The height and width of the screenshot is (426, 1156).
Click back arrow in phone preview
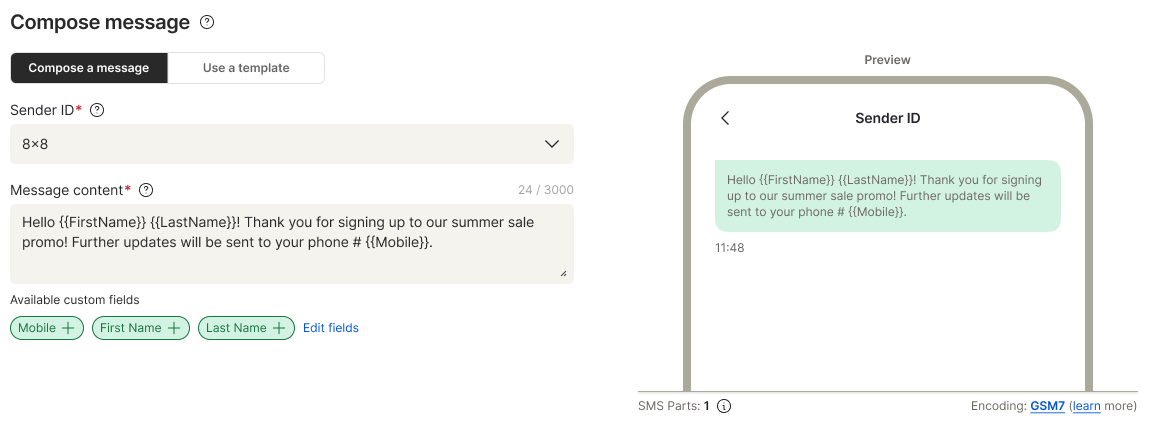[726, 118]
